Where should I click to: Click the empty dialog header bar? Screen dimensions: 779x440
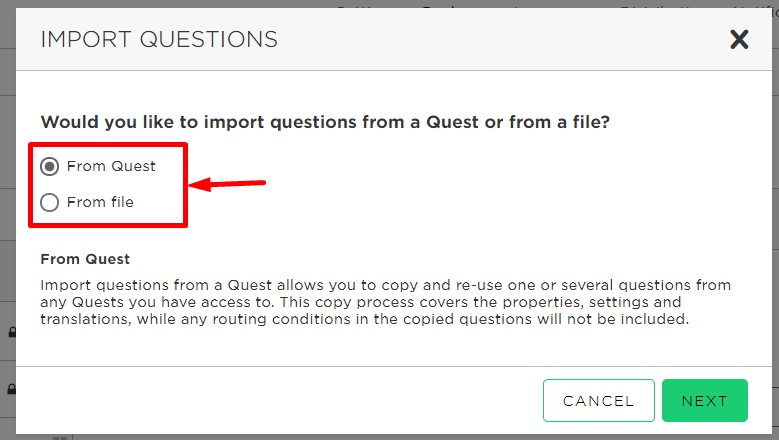tap(497, 39)
